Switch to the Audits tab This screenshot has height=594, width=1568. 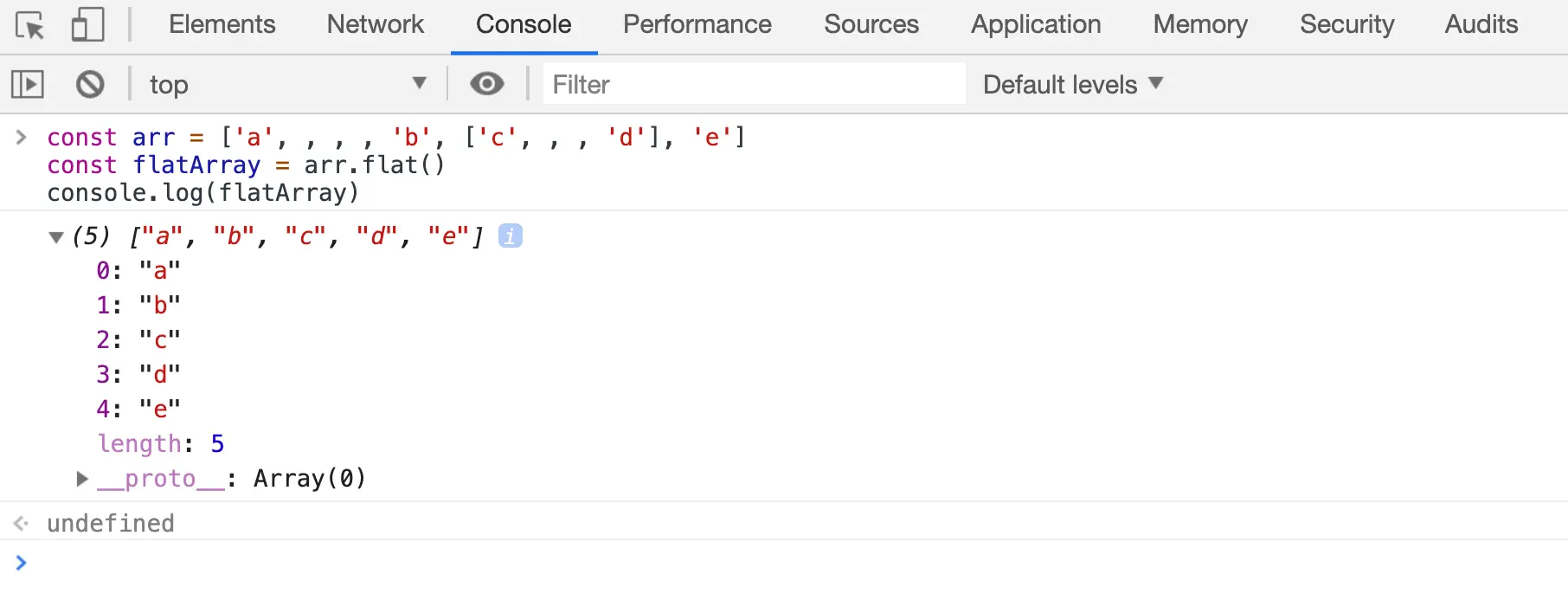point(1481,24)
